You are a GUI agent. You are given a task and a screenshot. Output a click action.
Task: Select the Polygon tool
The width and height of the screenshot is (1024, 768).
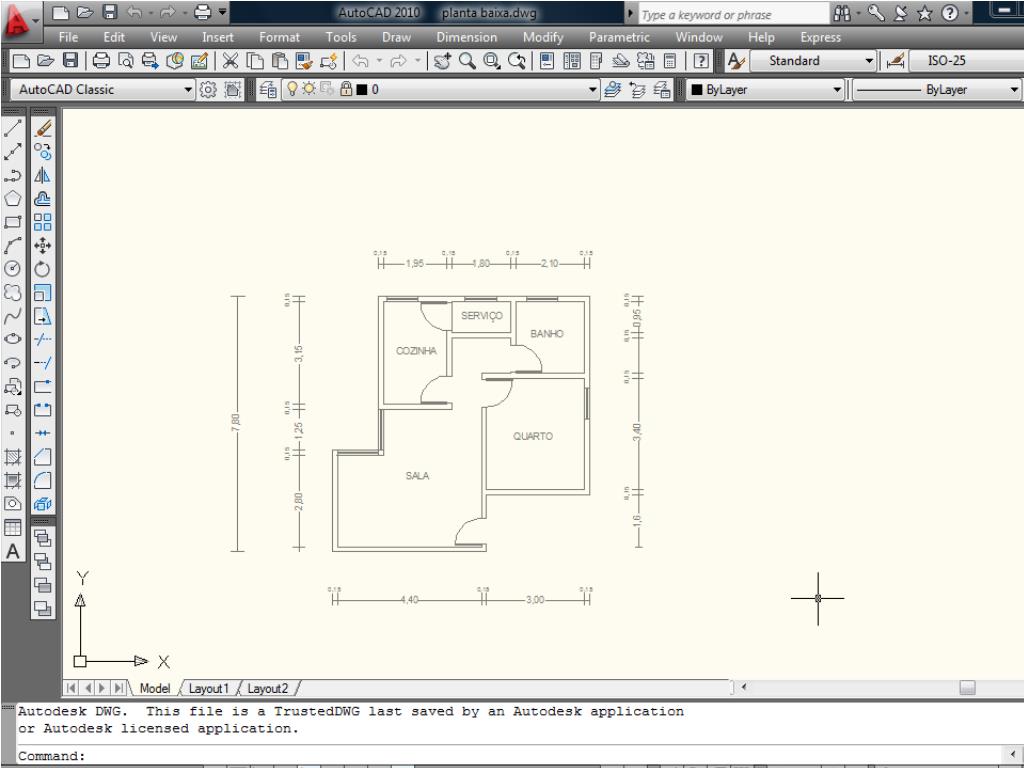(12, 199)
